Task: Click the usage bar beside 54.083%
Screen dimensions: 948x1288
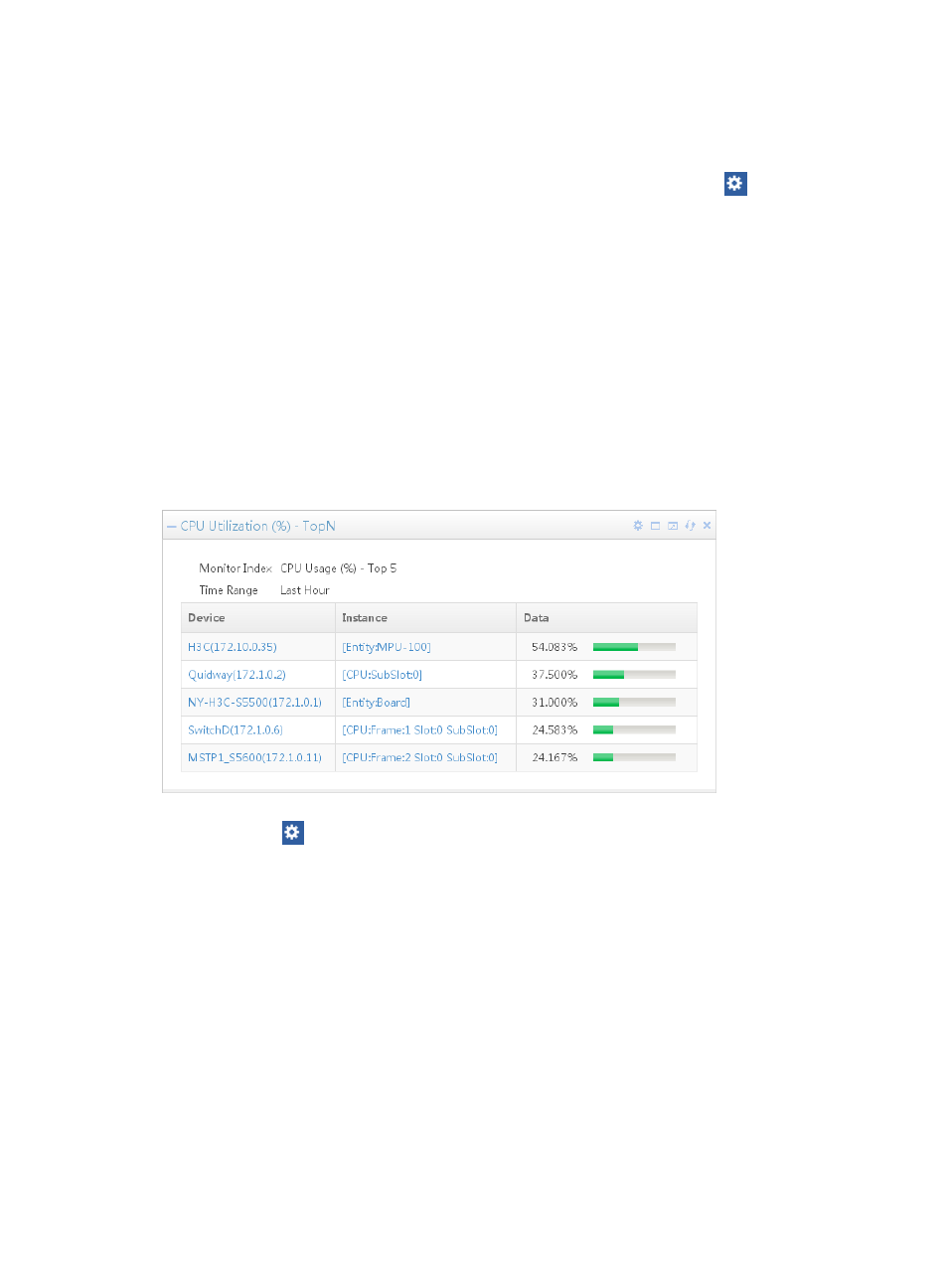Action: point(634,647)
